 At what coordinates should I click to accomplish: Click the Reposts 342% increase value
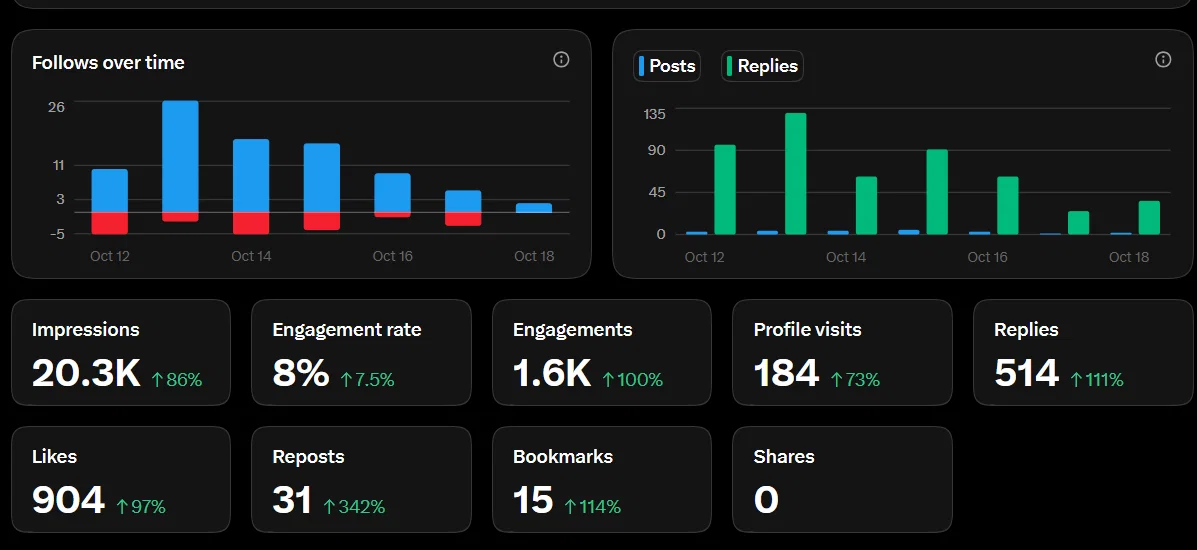[x=354, y=506]
